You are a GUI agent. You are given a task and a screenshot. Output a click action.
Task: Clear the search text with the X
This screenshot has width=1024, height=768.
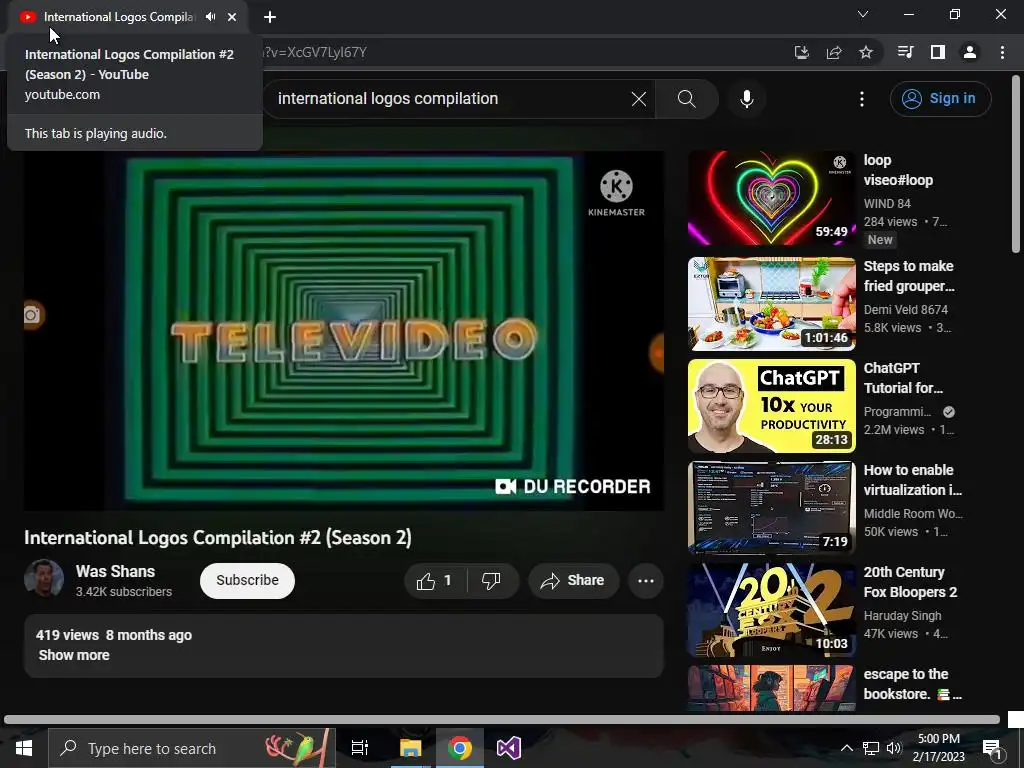pos(639,99)
